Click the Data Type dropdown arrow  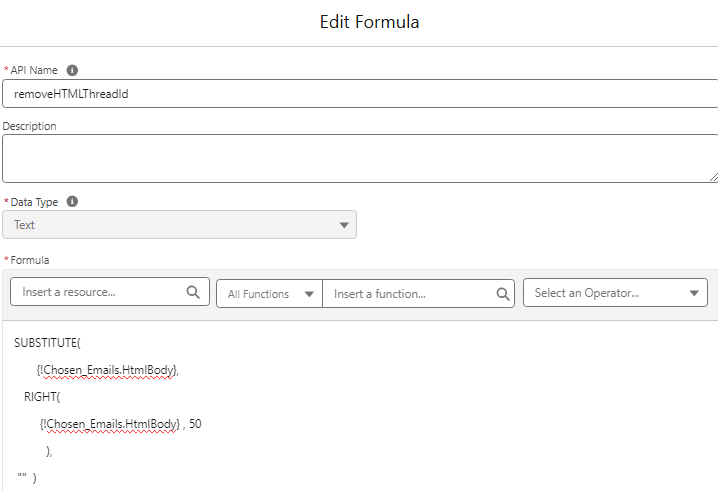(345, 225)
